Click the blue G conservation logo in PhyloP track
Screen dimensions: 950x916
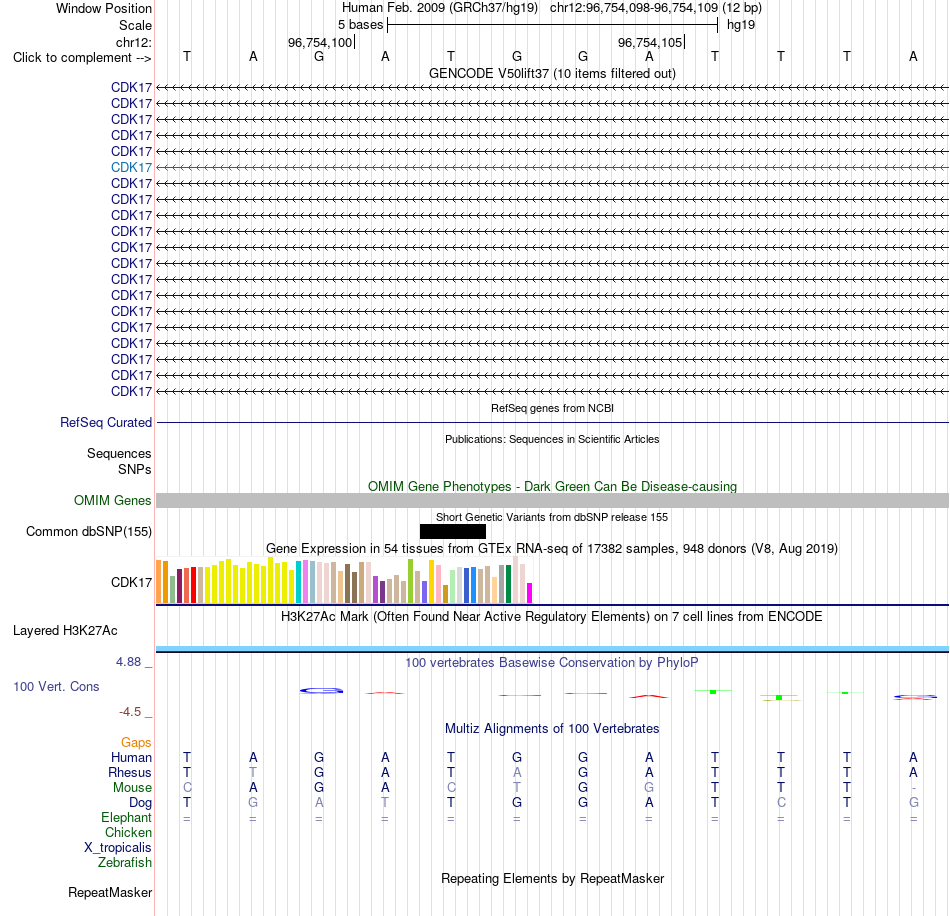click(x=322, y=691)
